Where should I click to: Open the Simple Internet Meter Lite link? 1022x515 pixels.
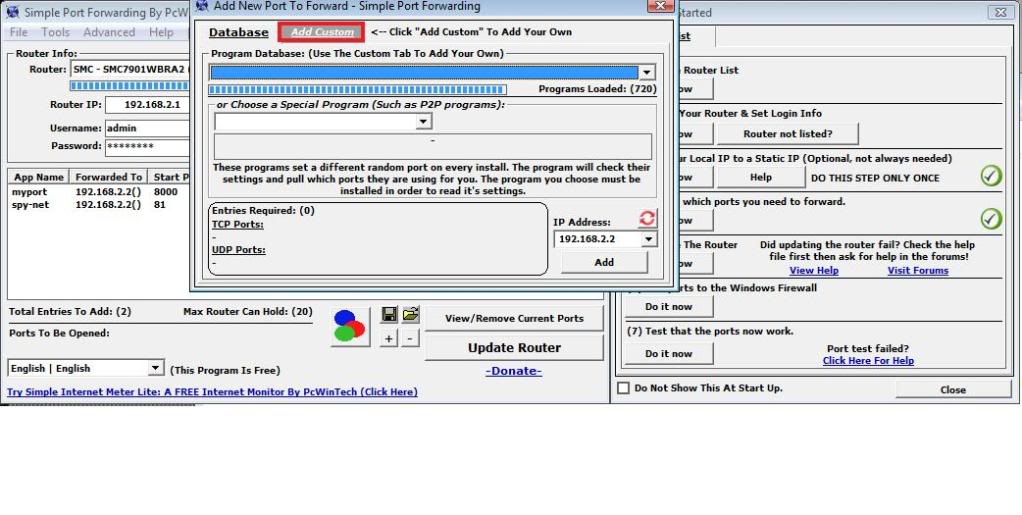pyautogui.click(x=212, y=392)
